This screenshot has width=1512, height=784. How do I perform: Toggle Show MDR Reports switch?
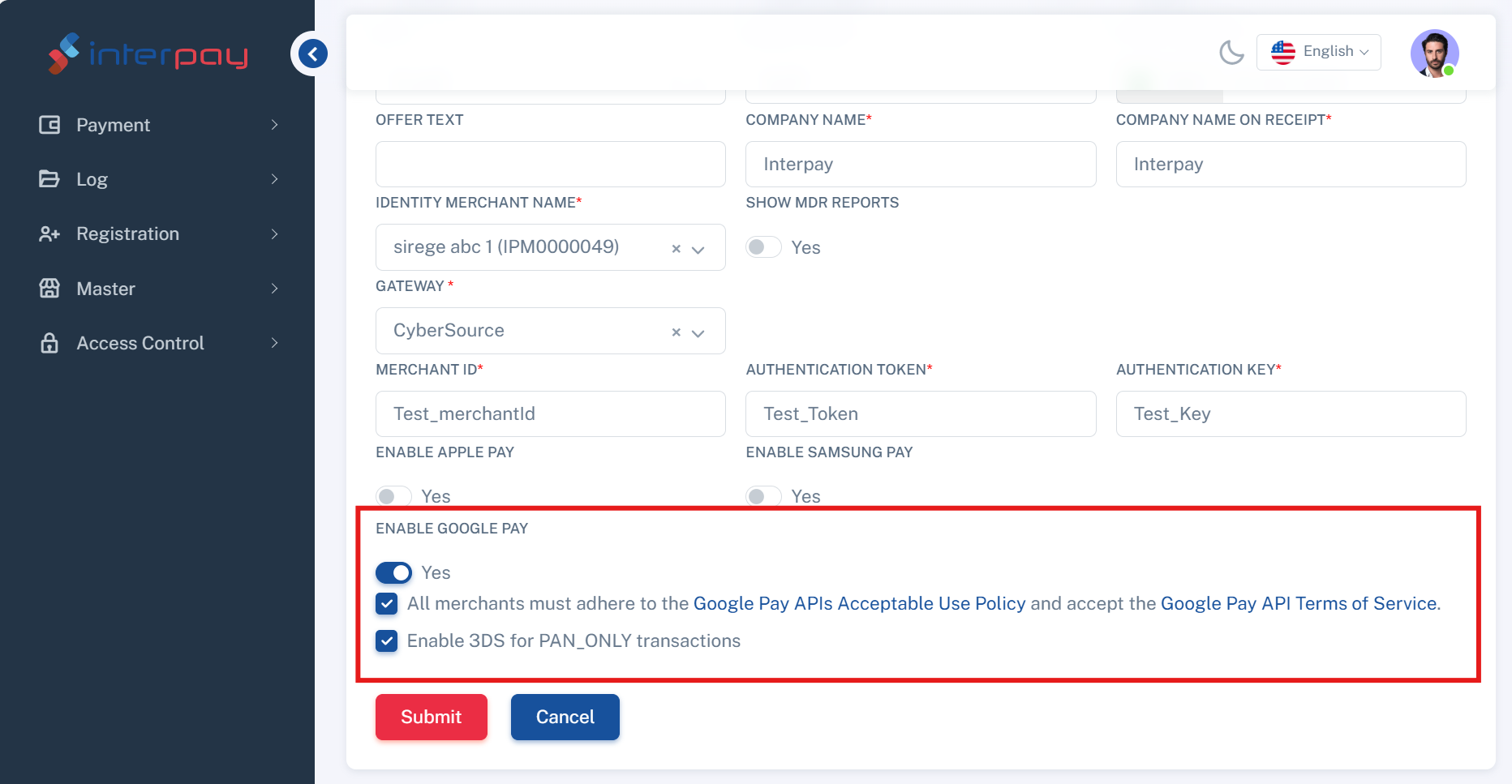763,247
